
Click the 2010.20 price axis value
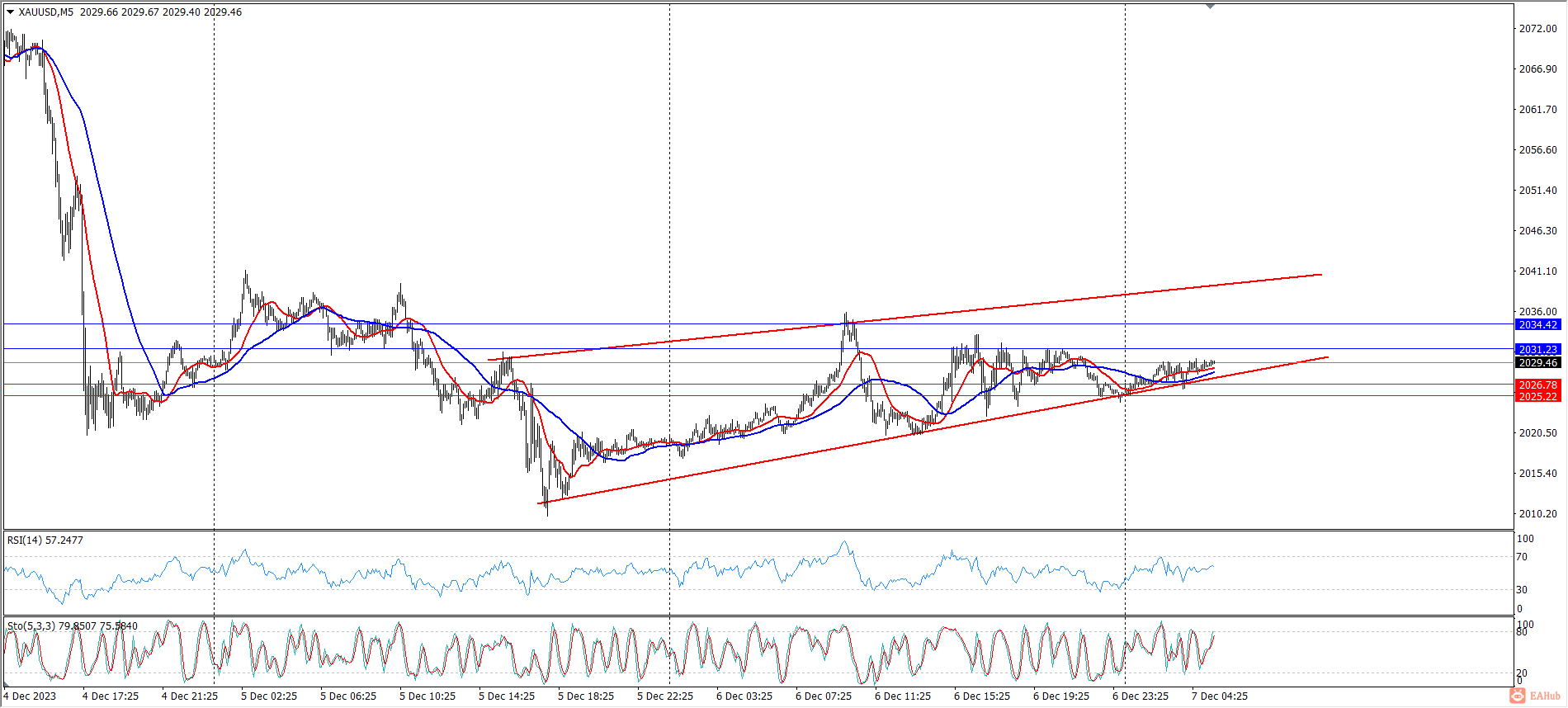(x=1538, y=514)
